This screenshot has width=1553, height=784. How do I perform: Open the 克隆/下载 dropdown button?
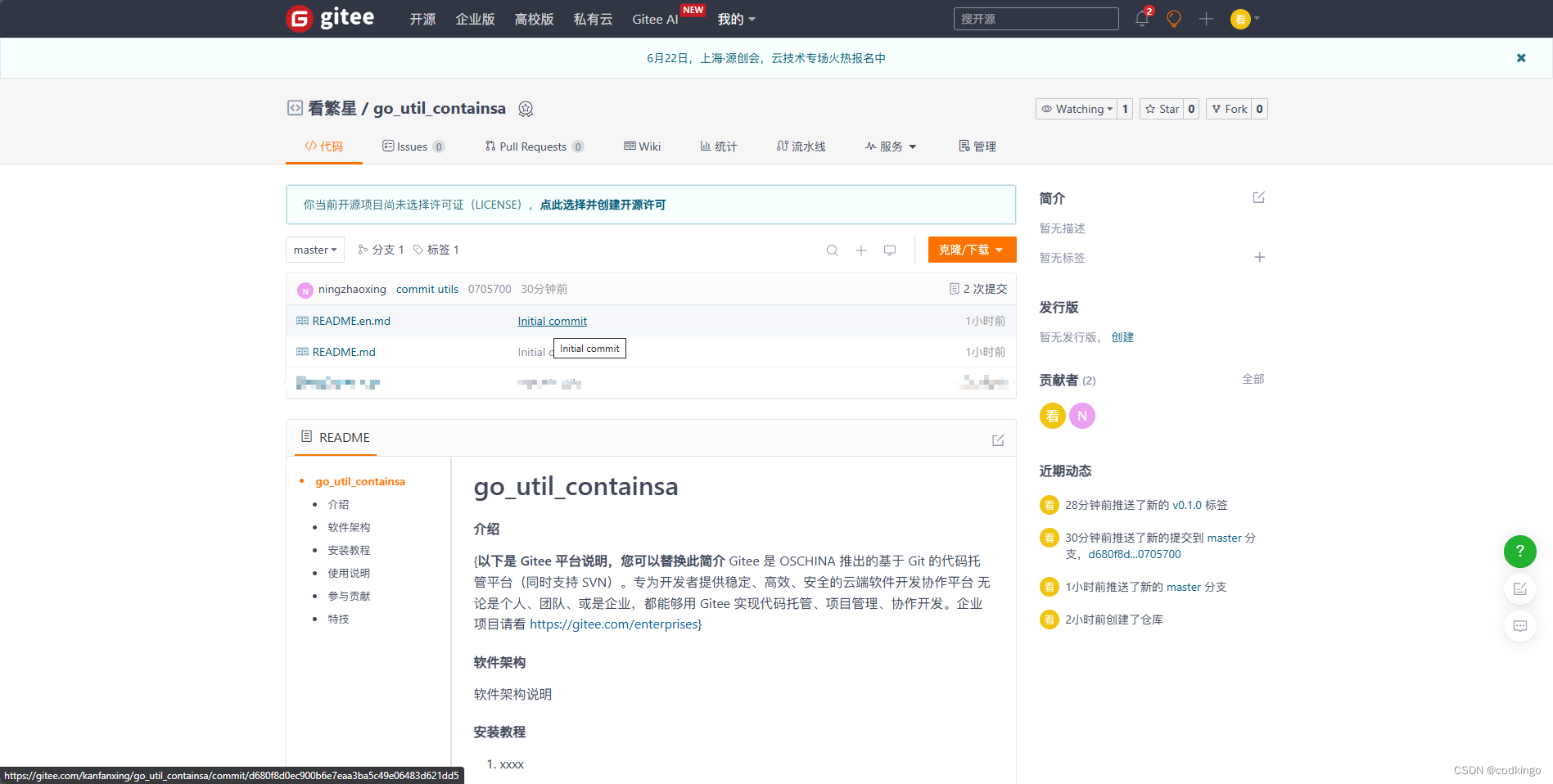click(972, 250)
